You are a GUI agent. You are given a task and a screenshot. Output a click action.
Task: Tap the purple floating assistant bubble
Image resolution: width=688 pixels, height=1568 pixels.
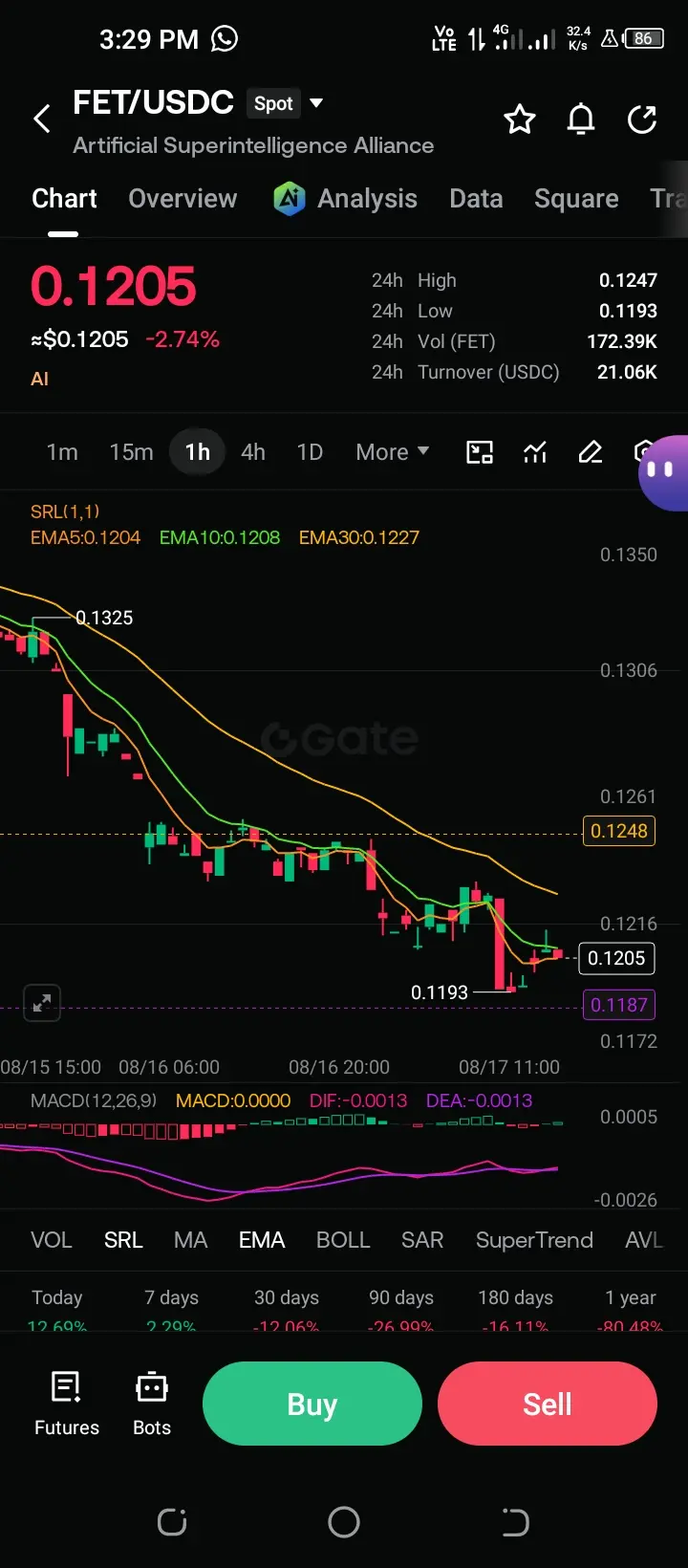point(663,472)
